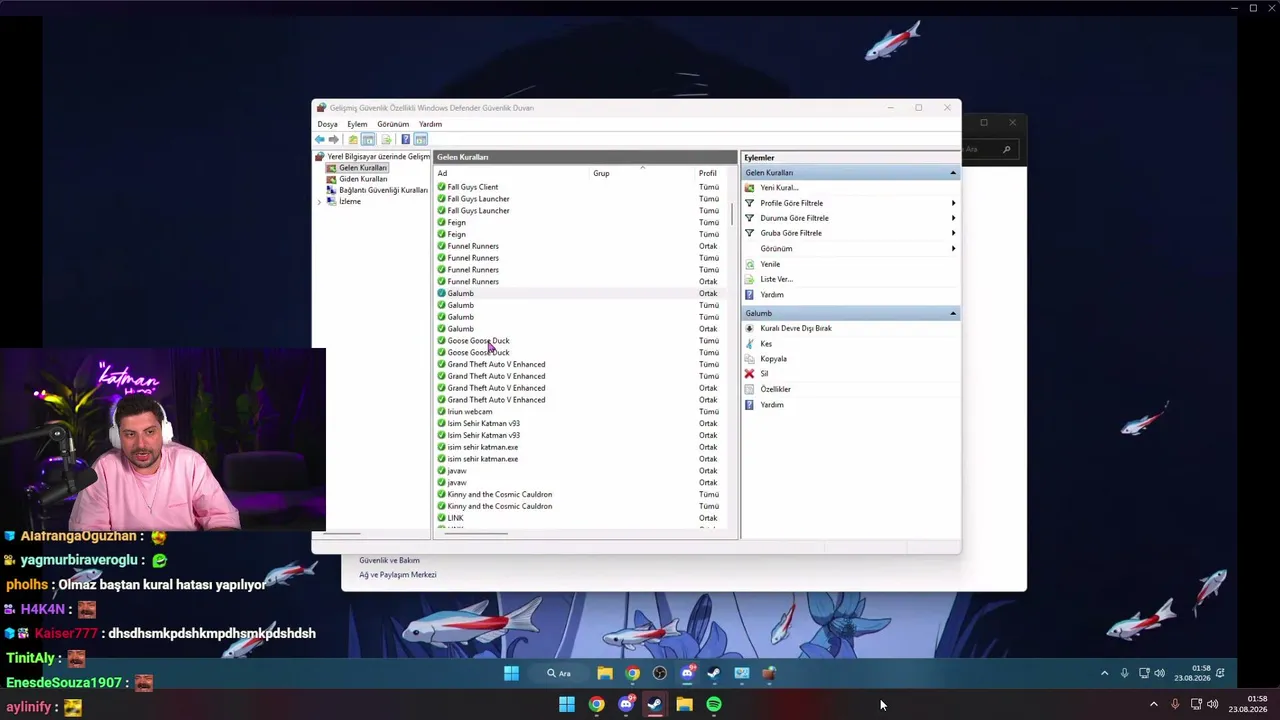Collapse the Gelen Kuralları actions section
The width and height of the screenshot is (1280, 720).
[953, 173]
